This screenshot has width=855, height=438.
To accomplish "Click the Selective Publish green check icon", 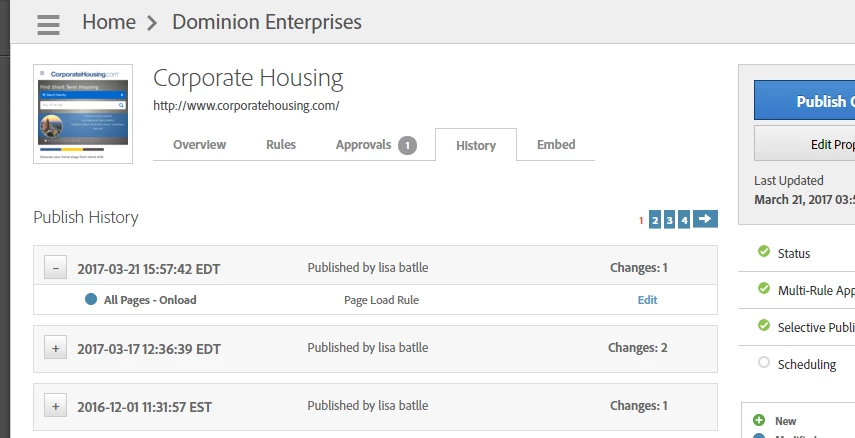I will point(764,326).
